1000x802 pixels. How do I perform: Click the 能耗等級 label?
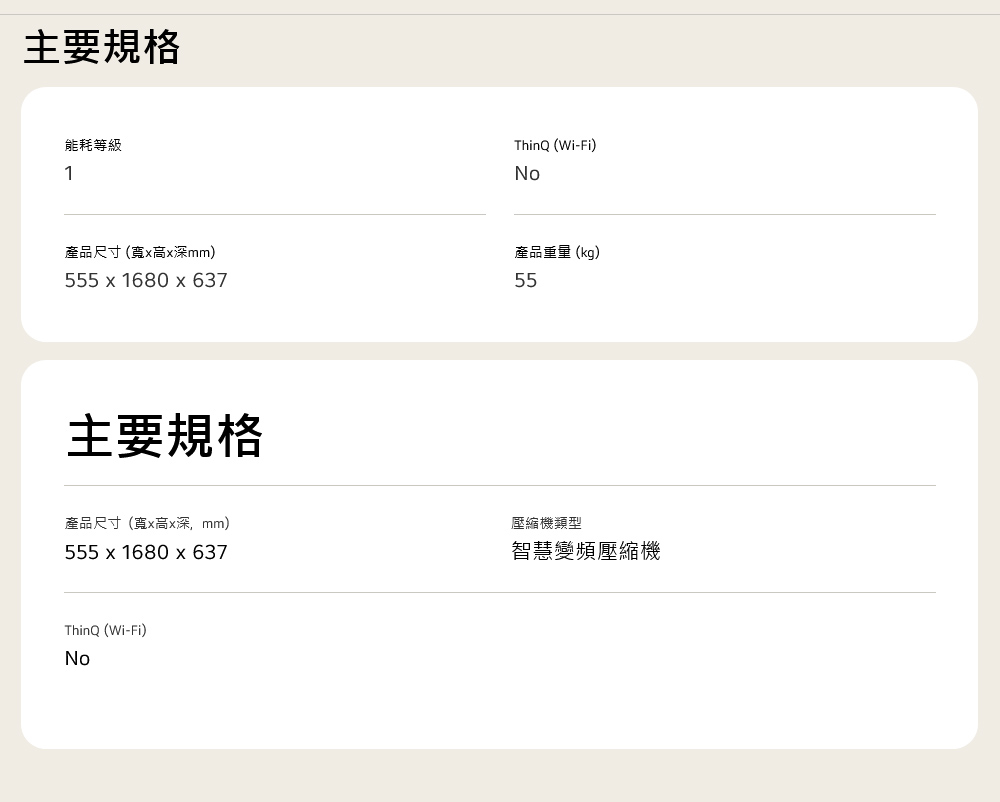[x=93, y=145]
